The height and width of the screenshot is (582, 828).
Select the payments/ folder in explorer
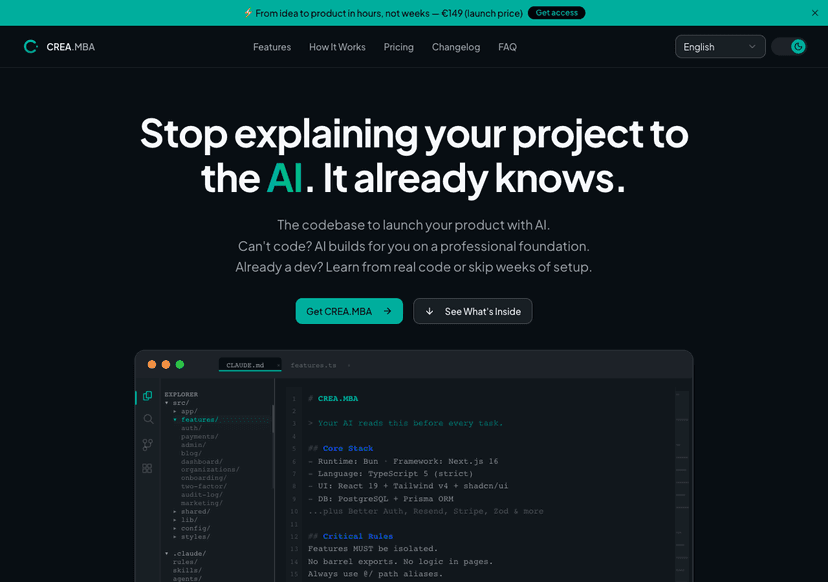pos(199,436)
